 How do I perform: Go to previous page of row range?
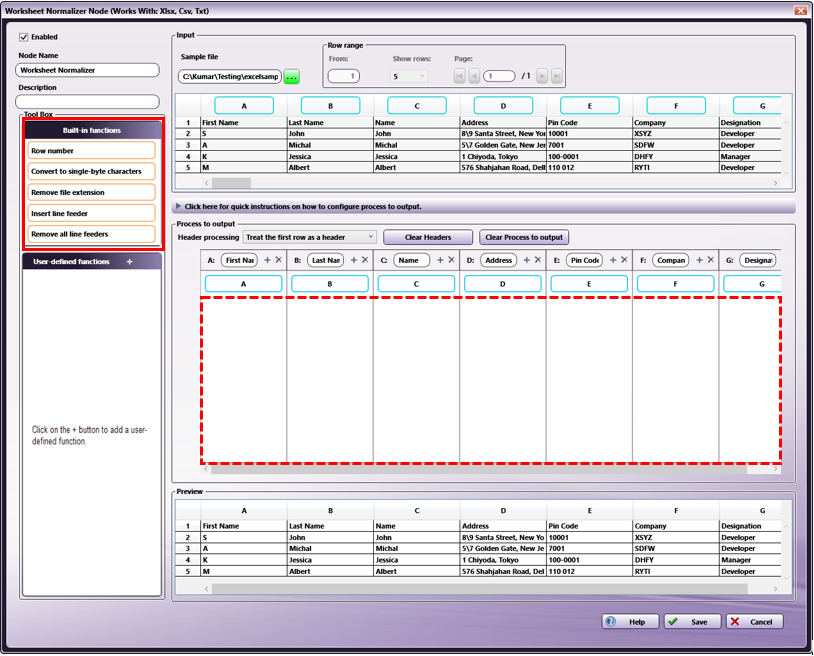(474, 76)
